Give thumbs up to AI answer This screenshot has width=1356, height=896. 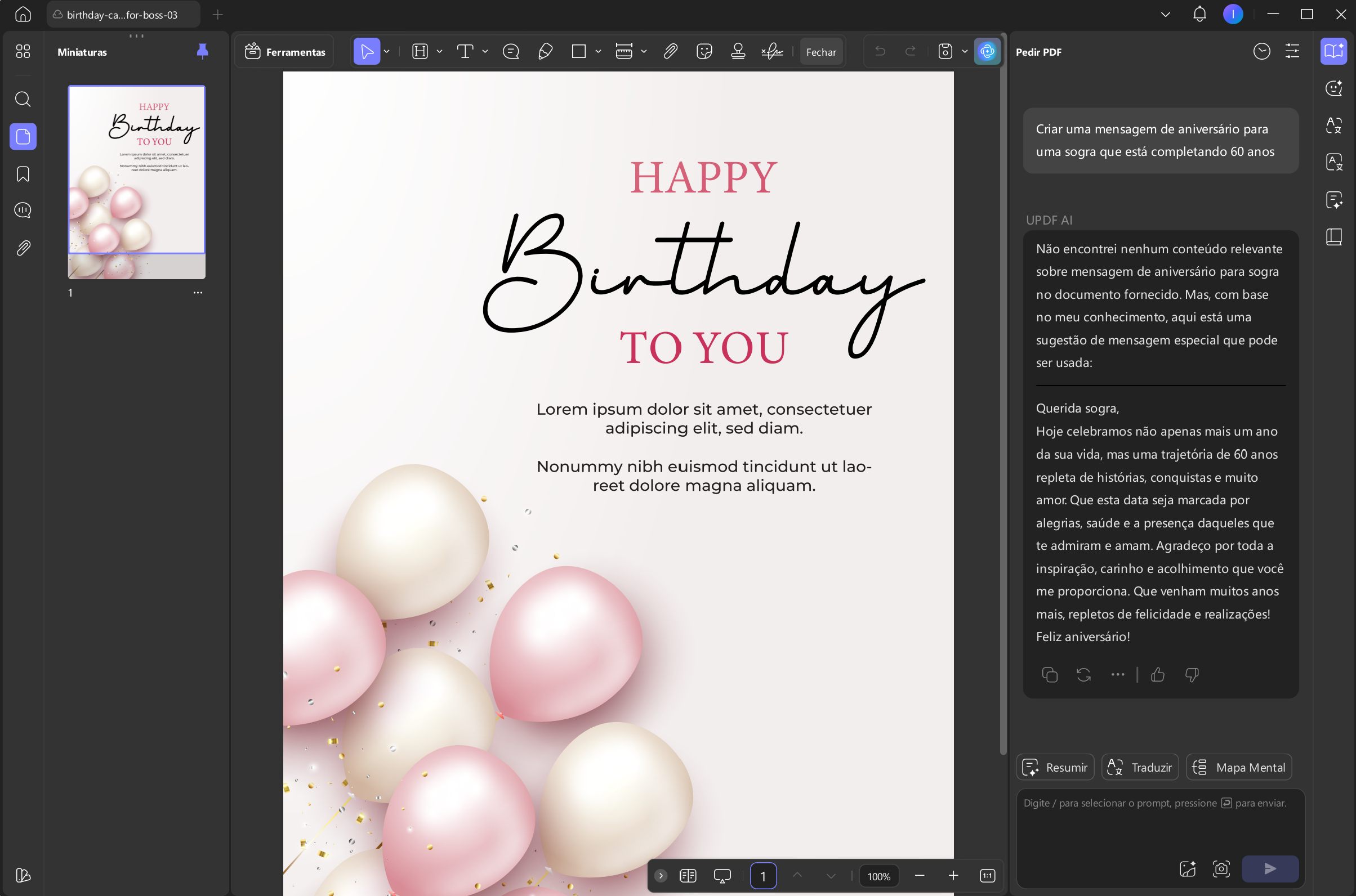tap(1158, 675)
